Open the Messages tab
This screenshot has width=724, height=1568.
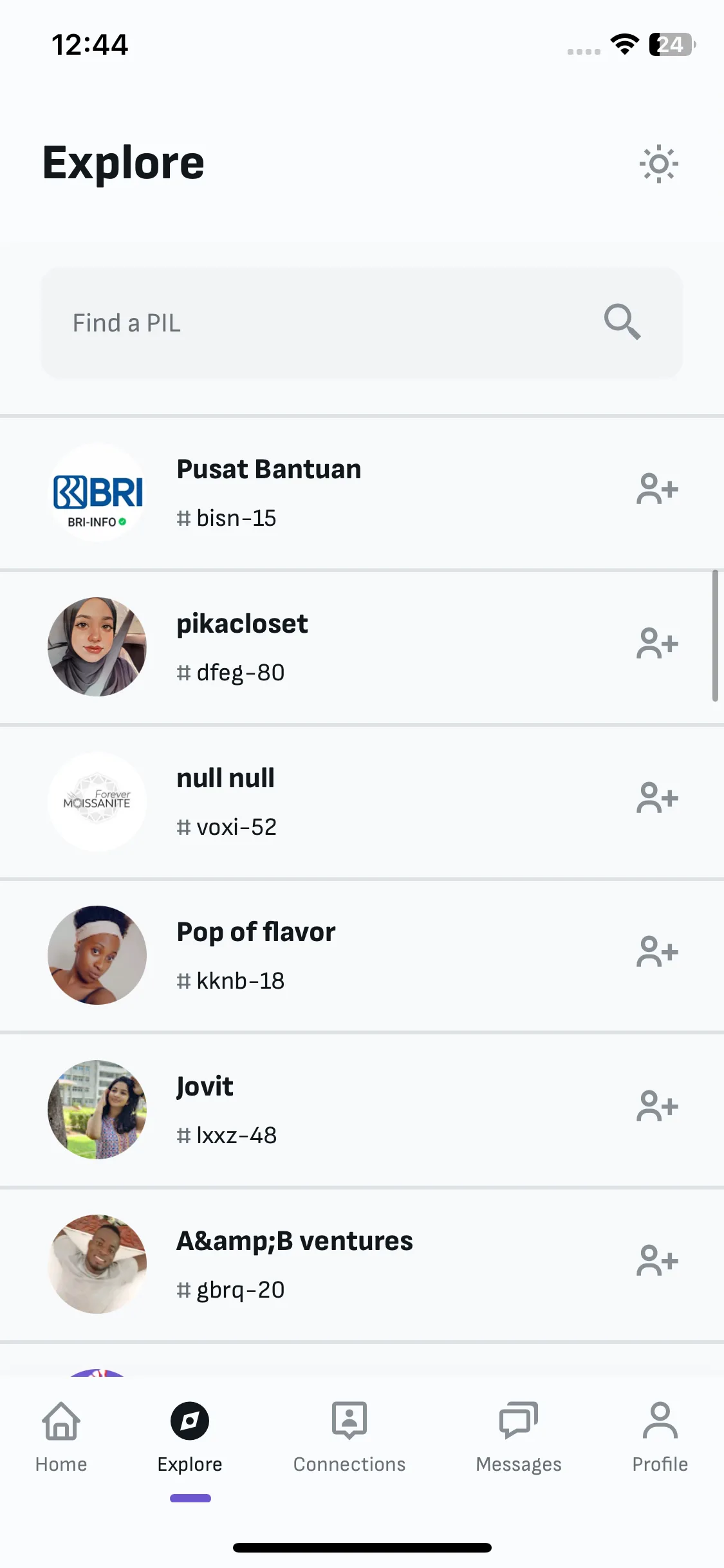coord(519,1437)
